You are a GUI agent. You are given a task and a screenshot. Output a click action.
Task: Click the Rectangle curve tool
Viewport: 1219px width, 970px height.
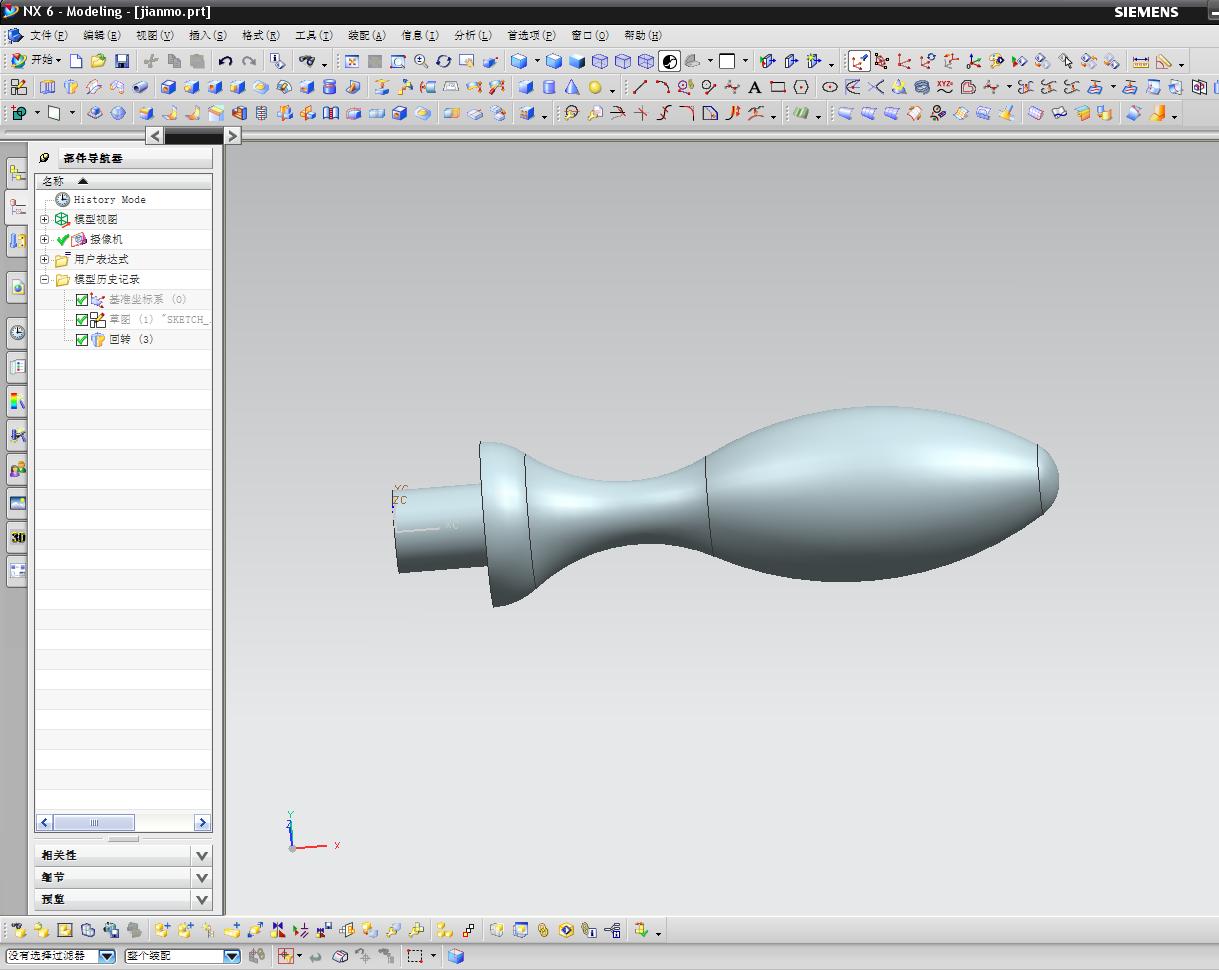778,87
